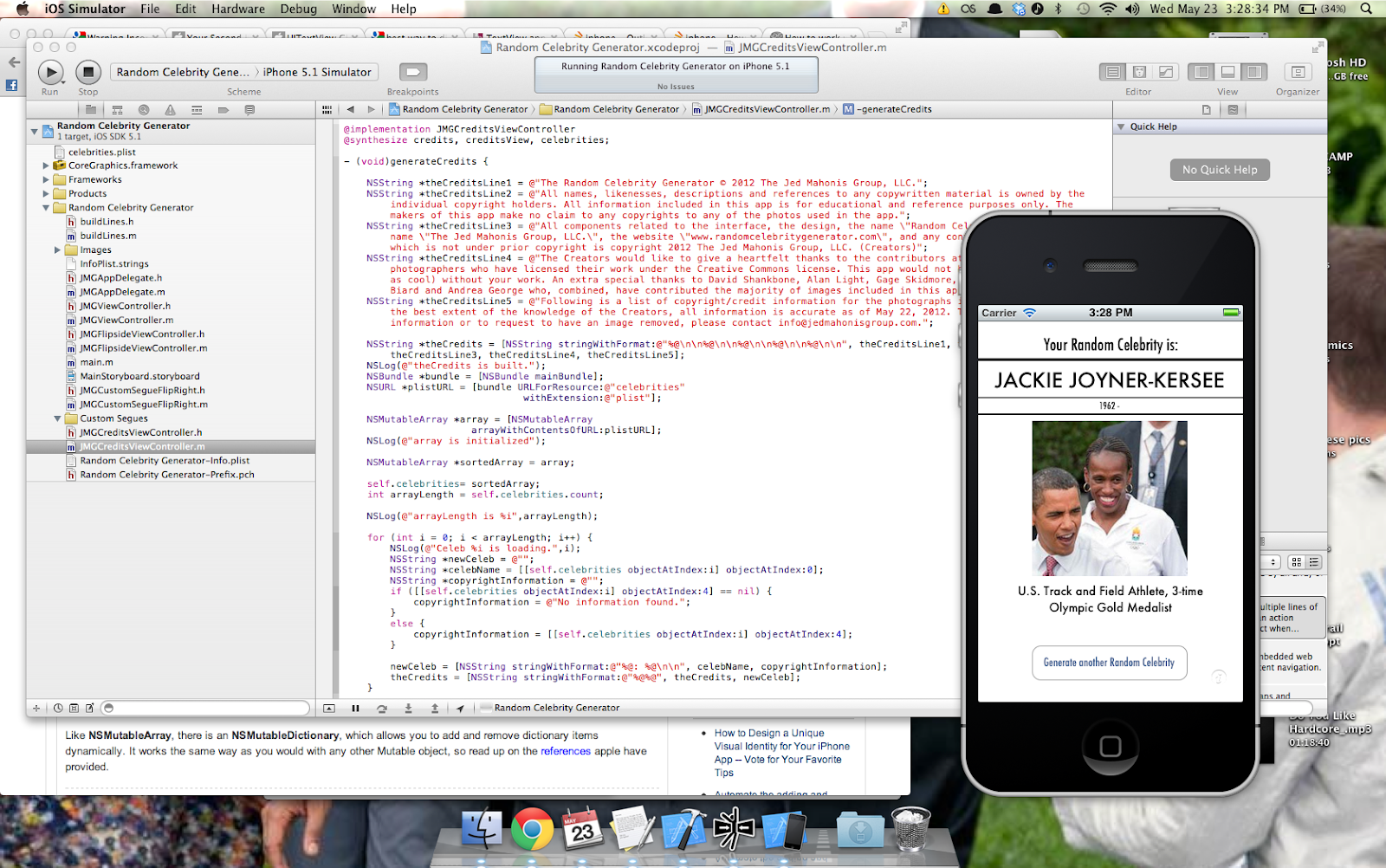Collapse the Random Celebrity Generator project root
The height and width of the screenshot is (868, 1386).
pyautogui.click(x=35, y=132)
